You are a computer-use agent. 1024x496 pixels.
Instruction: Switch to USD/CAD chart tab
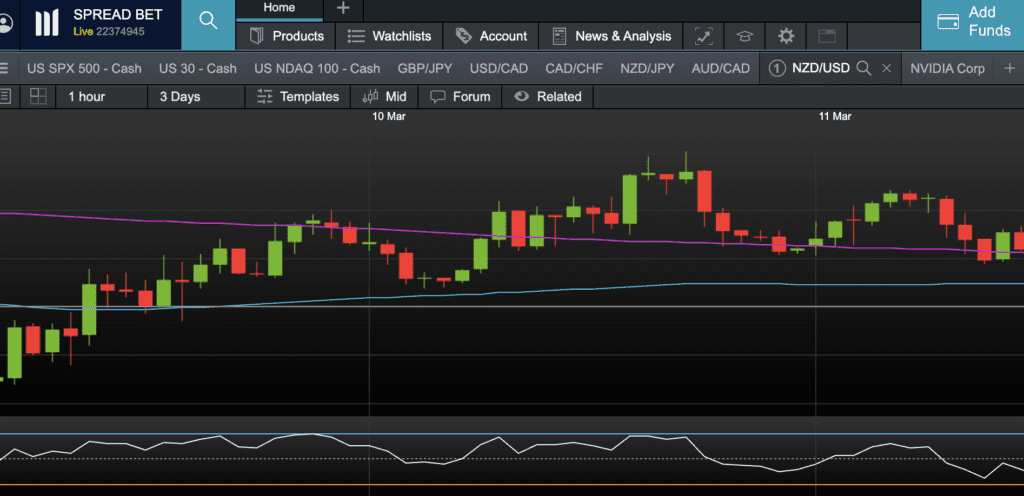coord(499,69)
